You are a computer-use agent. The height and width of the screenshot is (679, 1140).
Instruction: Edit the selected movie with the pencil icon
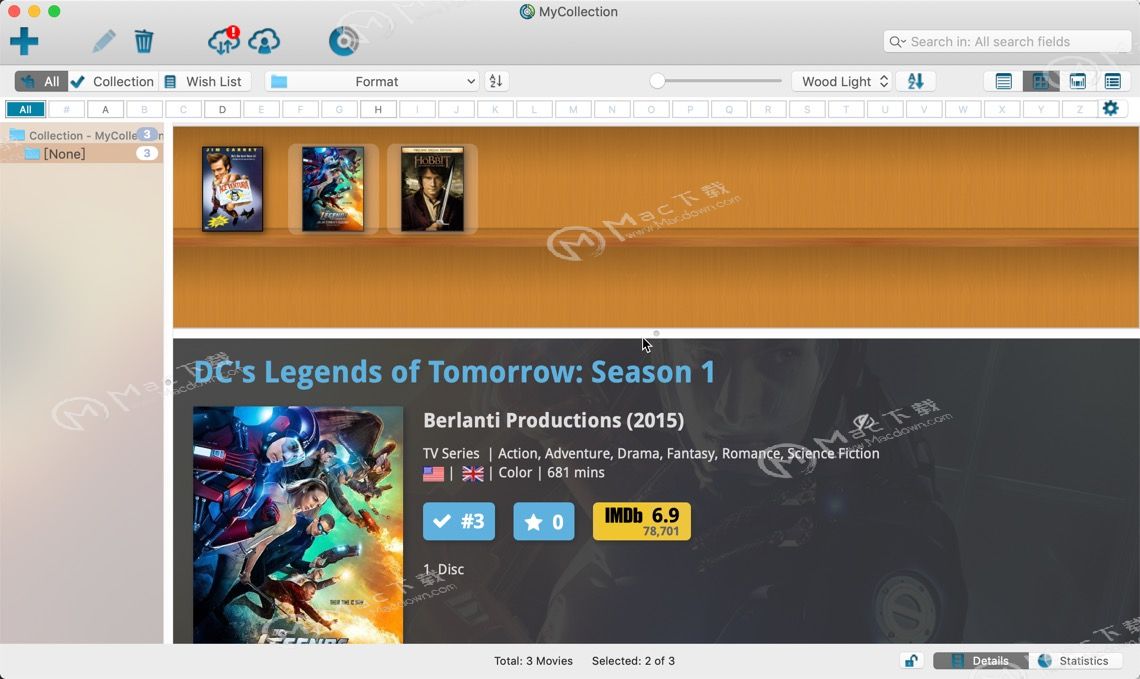104,41
